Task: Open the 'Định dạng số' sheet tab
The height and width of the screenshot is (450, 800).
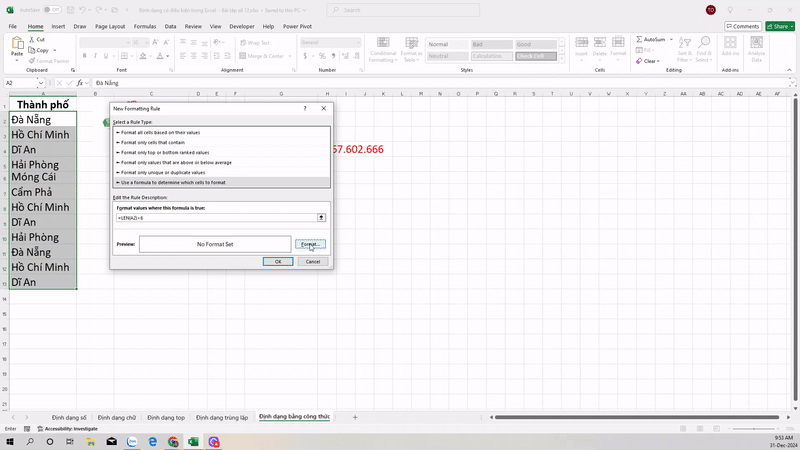Action: 69,417
